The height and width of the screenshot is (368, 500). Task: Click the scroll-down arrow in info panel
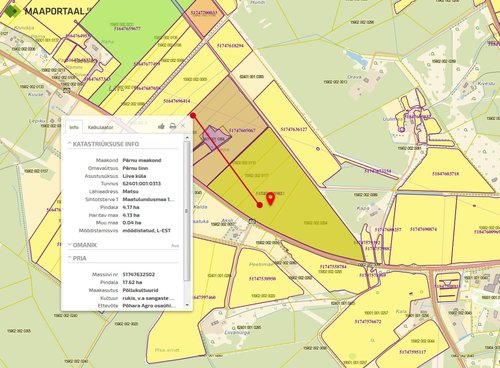point(187,305)
